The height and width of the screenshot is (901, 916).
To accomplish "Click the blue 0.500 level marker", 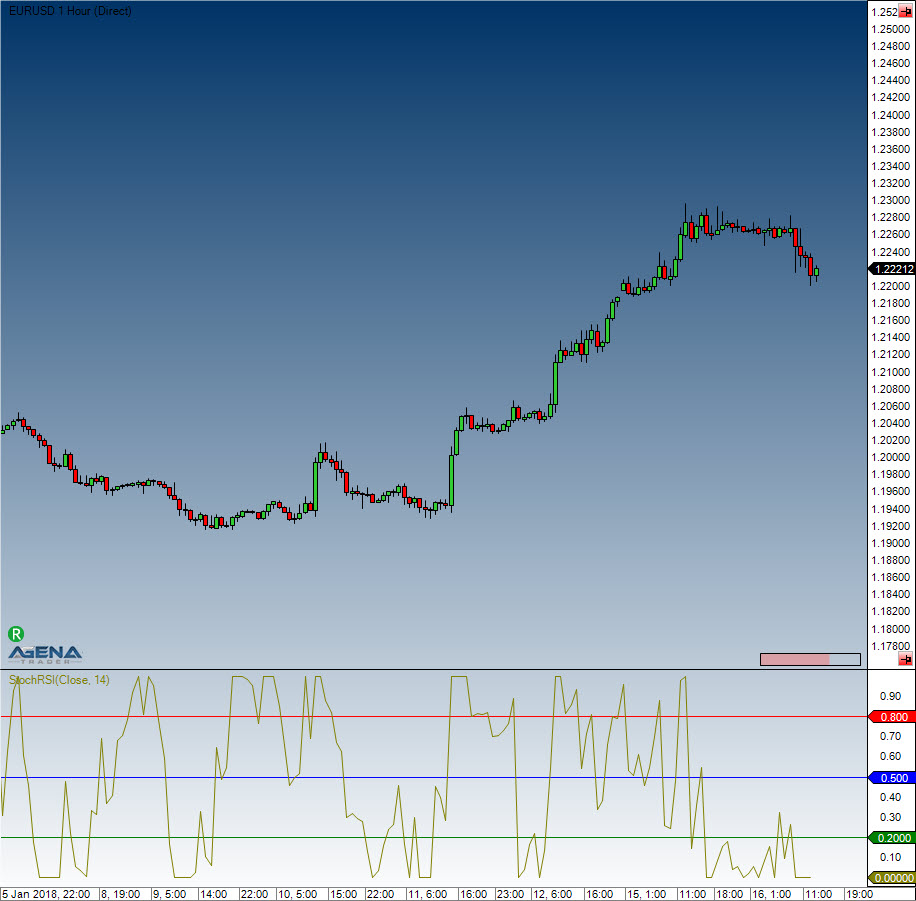I will 889,777.
